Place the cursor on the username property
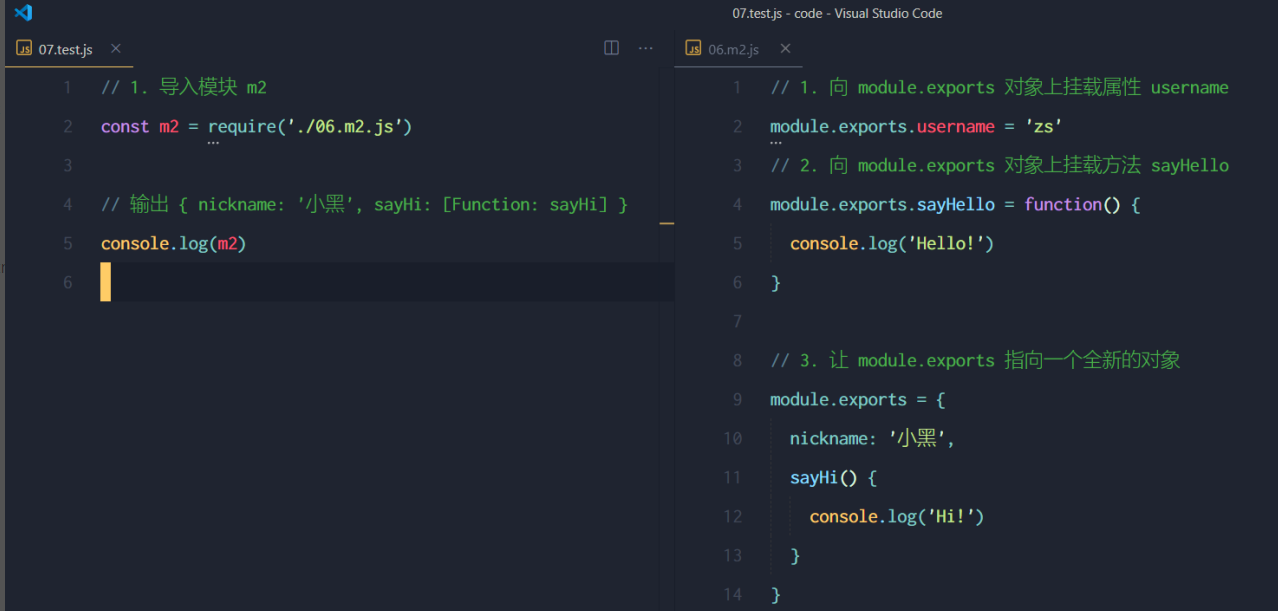 tap(956, 126)
